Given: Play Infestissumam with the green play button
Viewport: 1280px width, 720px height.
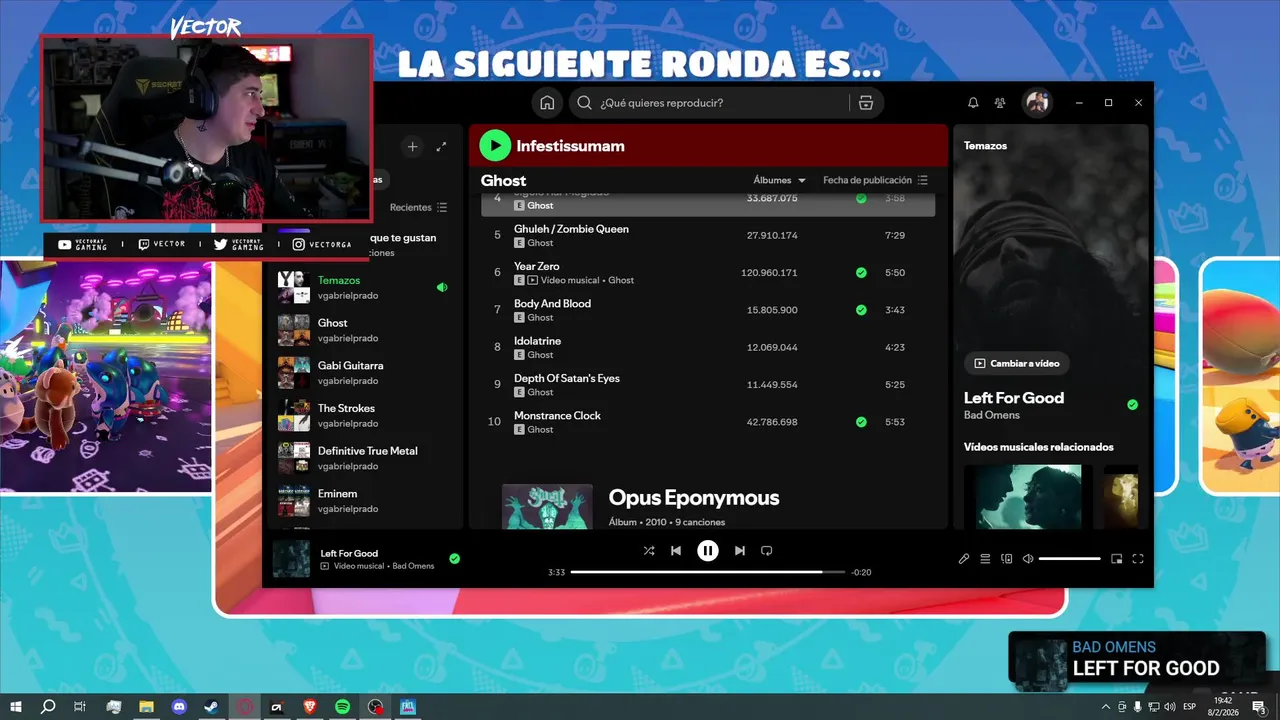Looking at the screenshot, I should coord(495,146).
